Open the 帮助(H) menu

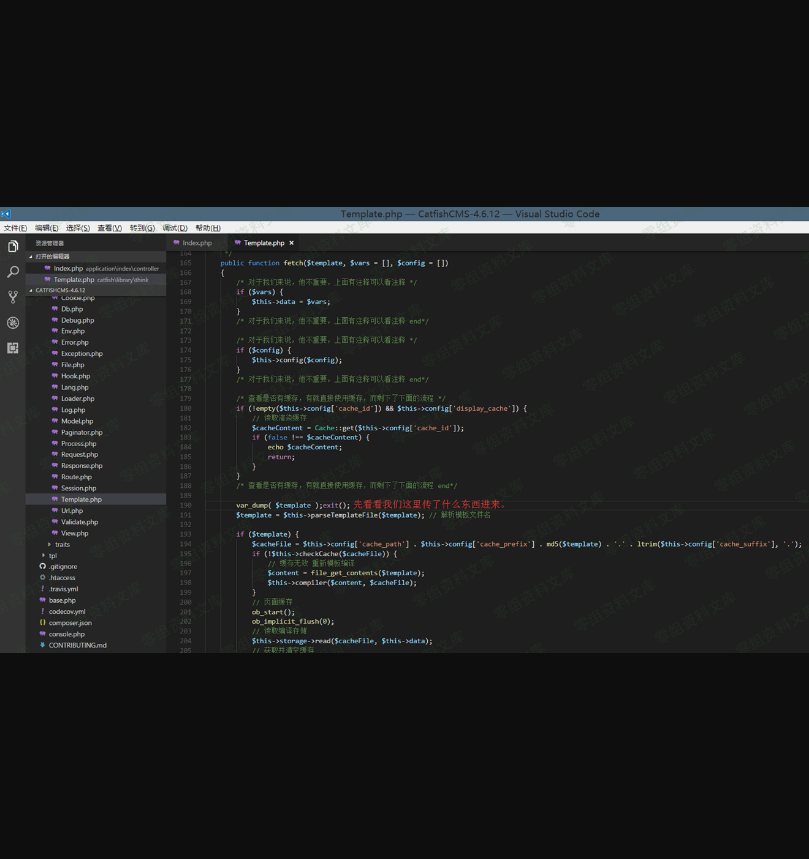[x=207, y=228]
